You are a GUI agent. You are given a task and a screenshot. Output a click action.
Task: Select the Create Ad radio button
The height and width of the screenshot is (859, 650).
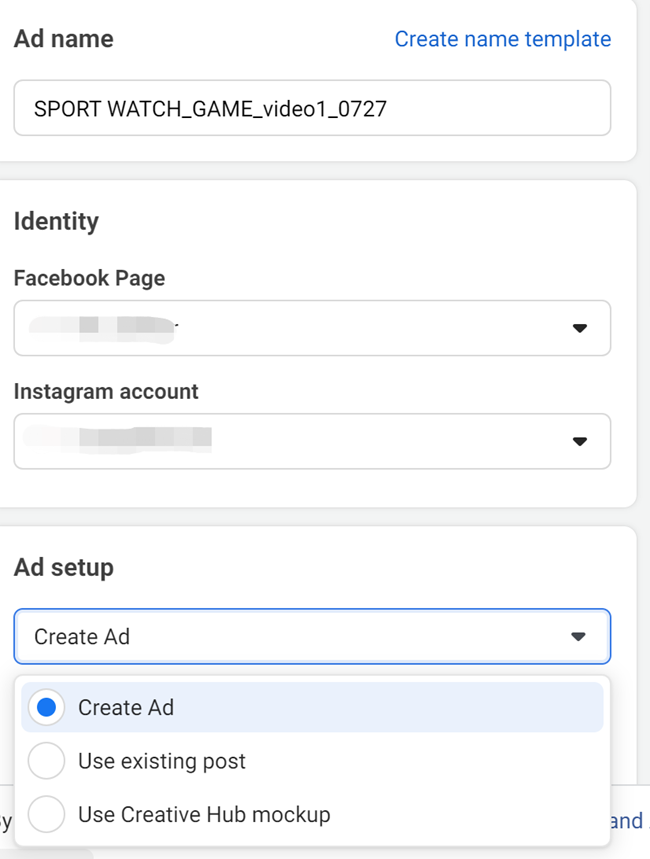pyautogui.click(x=46, y=708)
